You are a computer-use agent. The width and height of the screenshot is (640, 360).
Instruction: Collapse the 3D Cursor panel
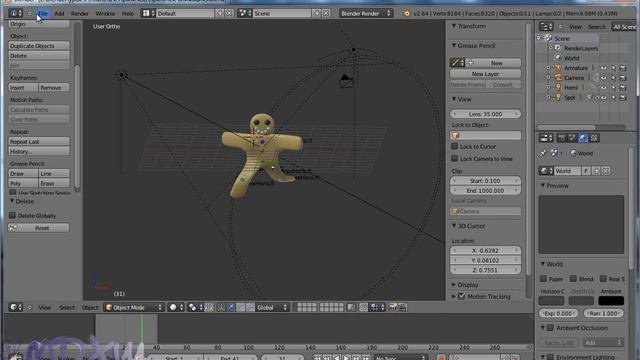454,226
